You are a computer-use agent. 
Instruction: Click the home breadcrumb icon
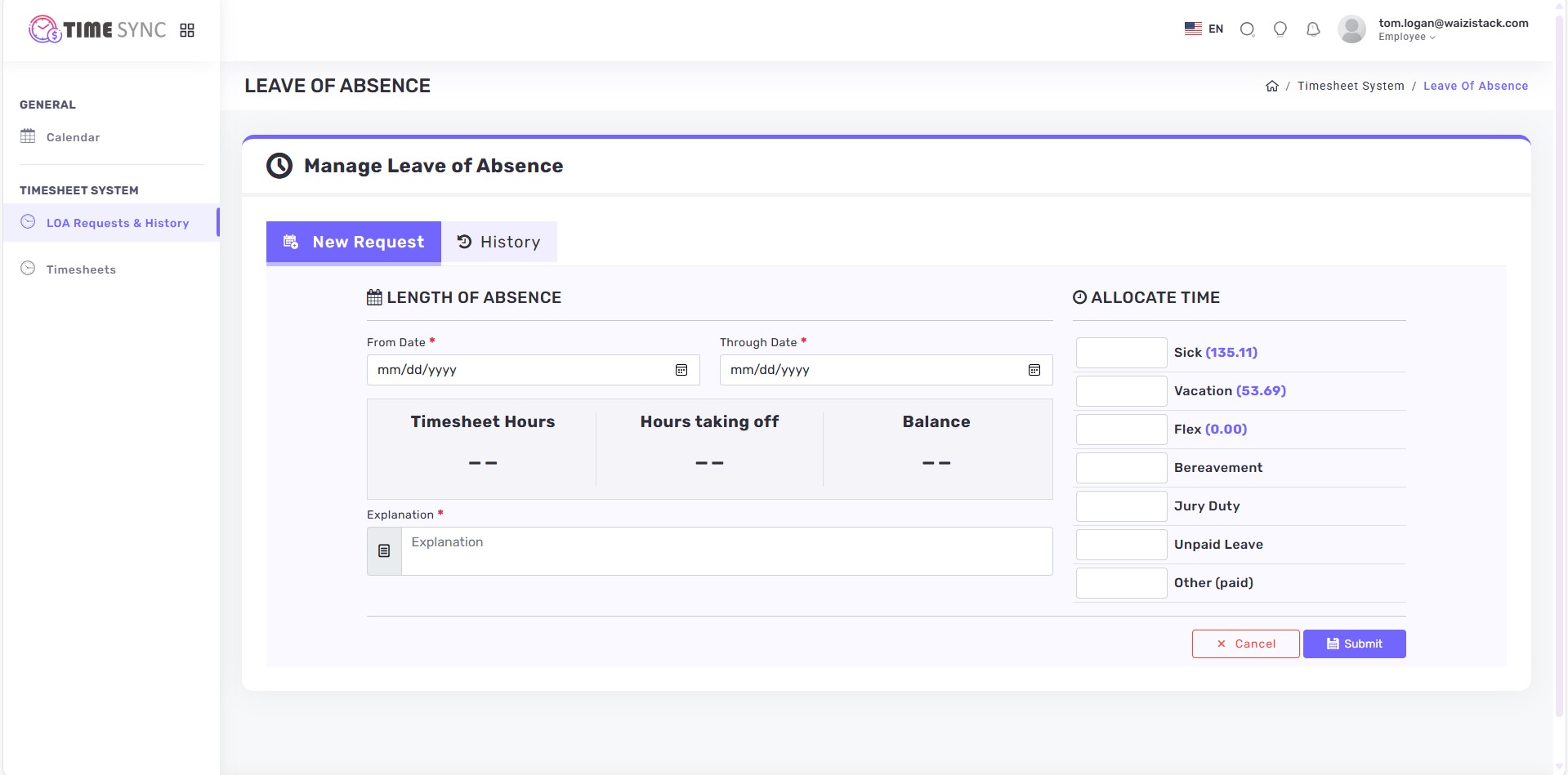1271,87
